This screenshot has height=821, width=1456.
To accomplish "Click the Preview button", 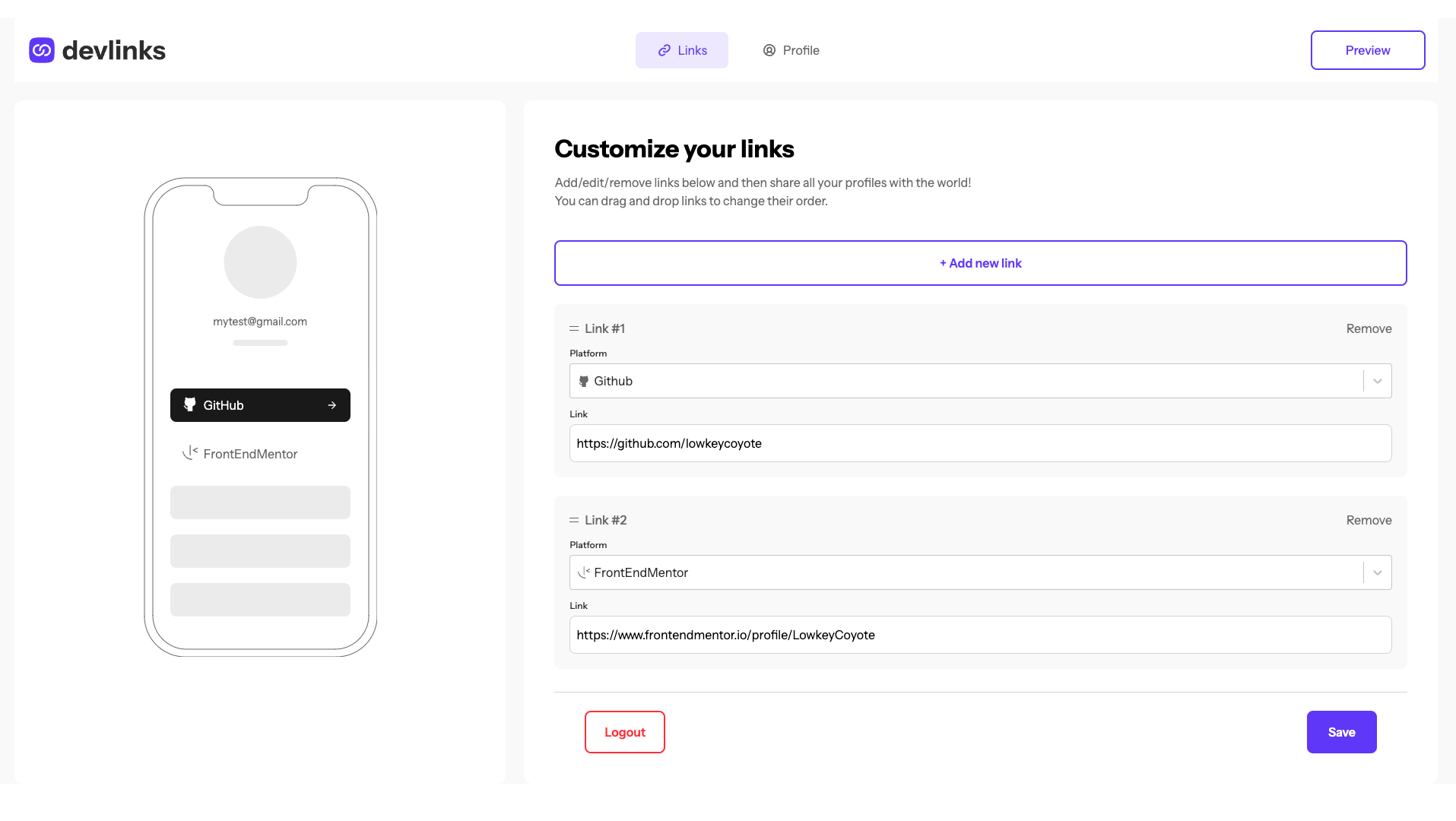I will [x=1368, y=50].
